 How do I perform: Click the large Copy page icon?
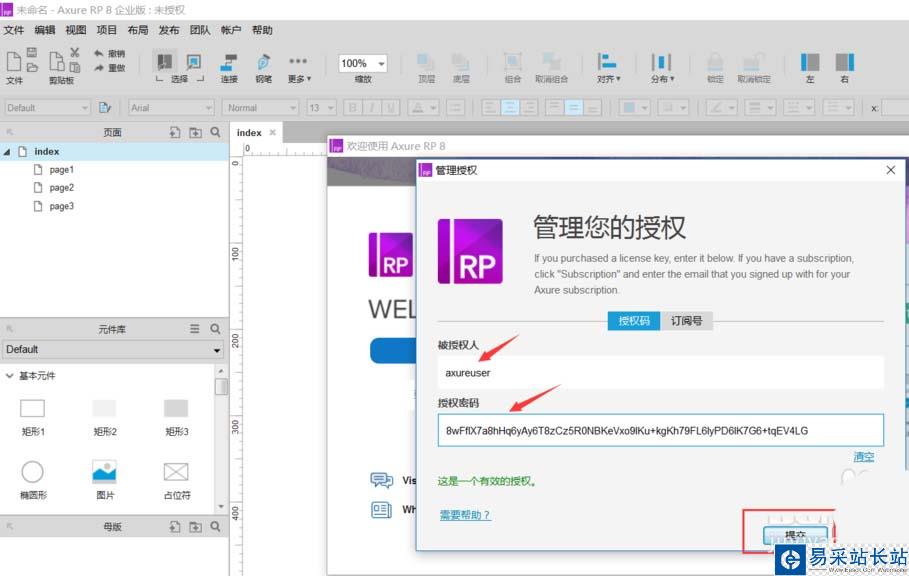click(57, 61)
